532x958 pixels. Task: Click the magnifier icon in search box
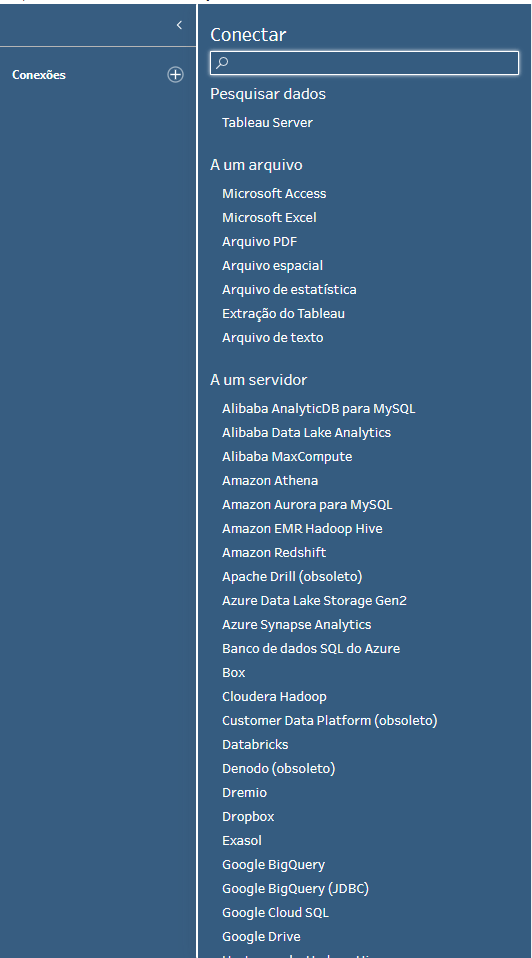click(x=222, y=62)
